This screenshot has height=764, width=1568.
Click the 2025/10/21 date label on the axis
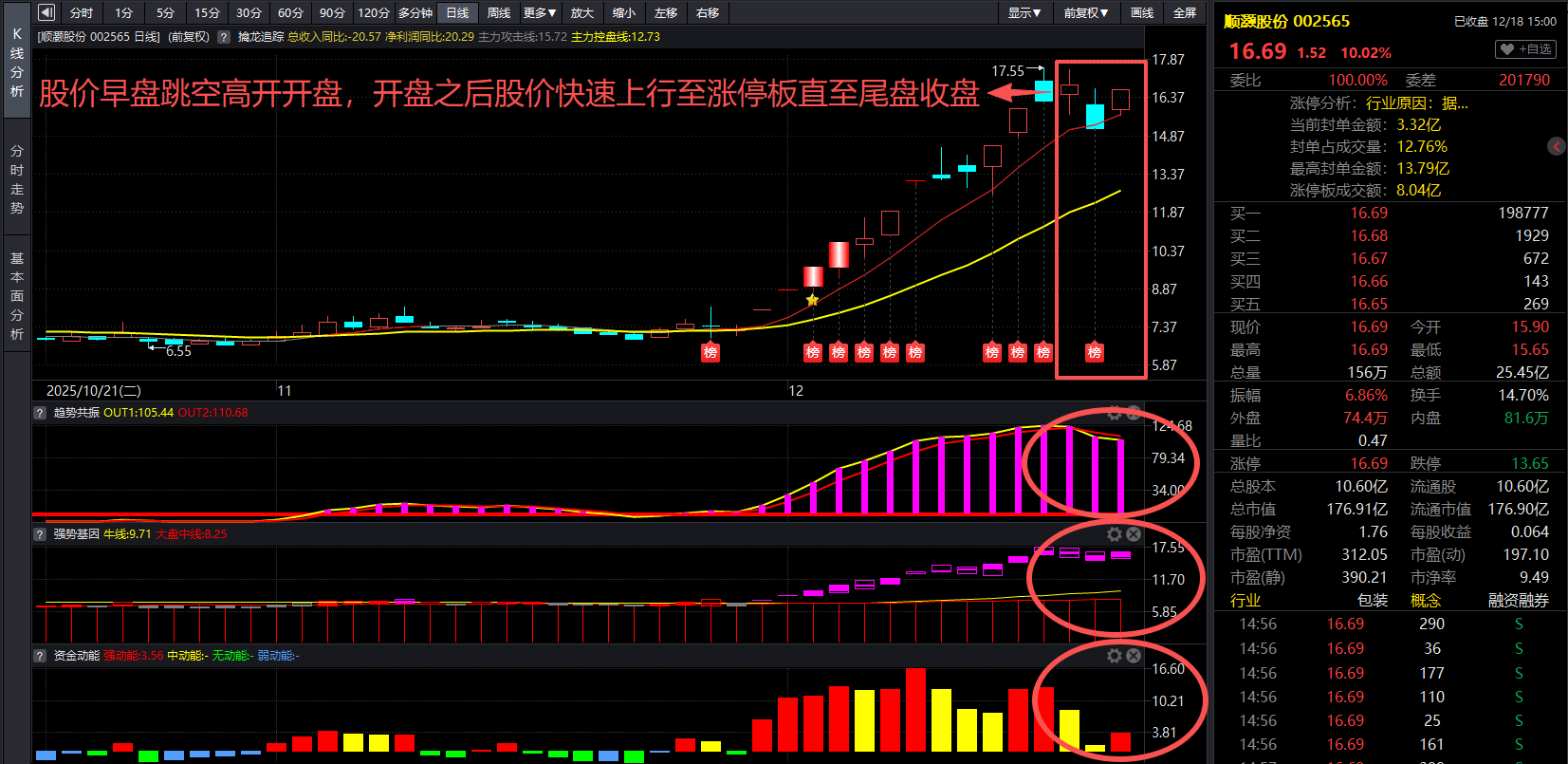[x=94, y=390]
